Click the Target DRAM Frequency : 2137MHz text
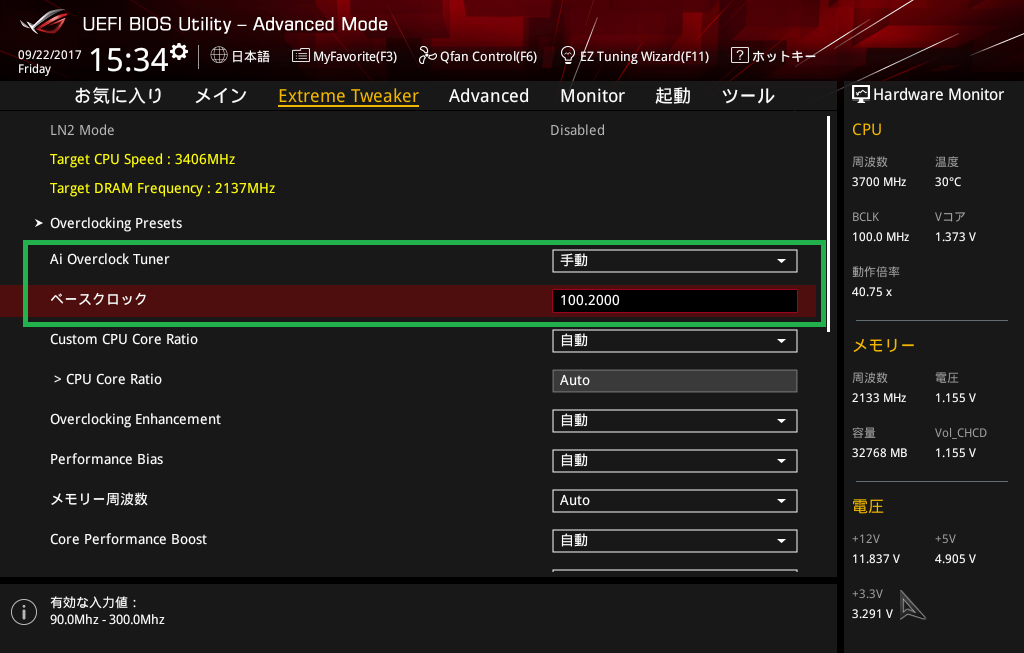This screenshot has height=653, width=1024. tap(163, 188)
